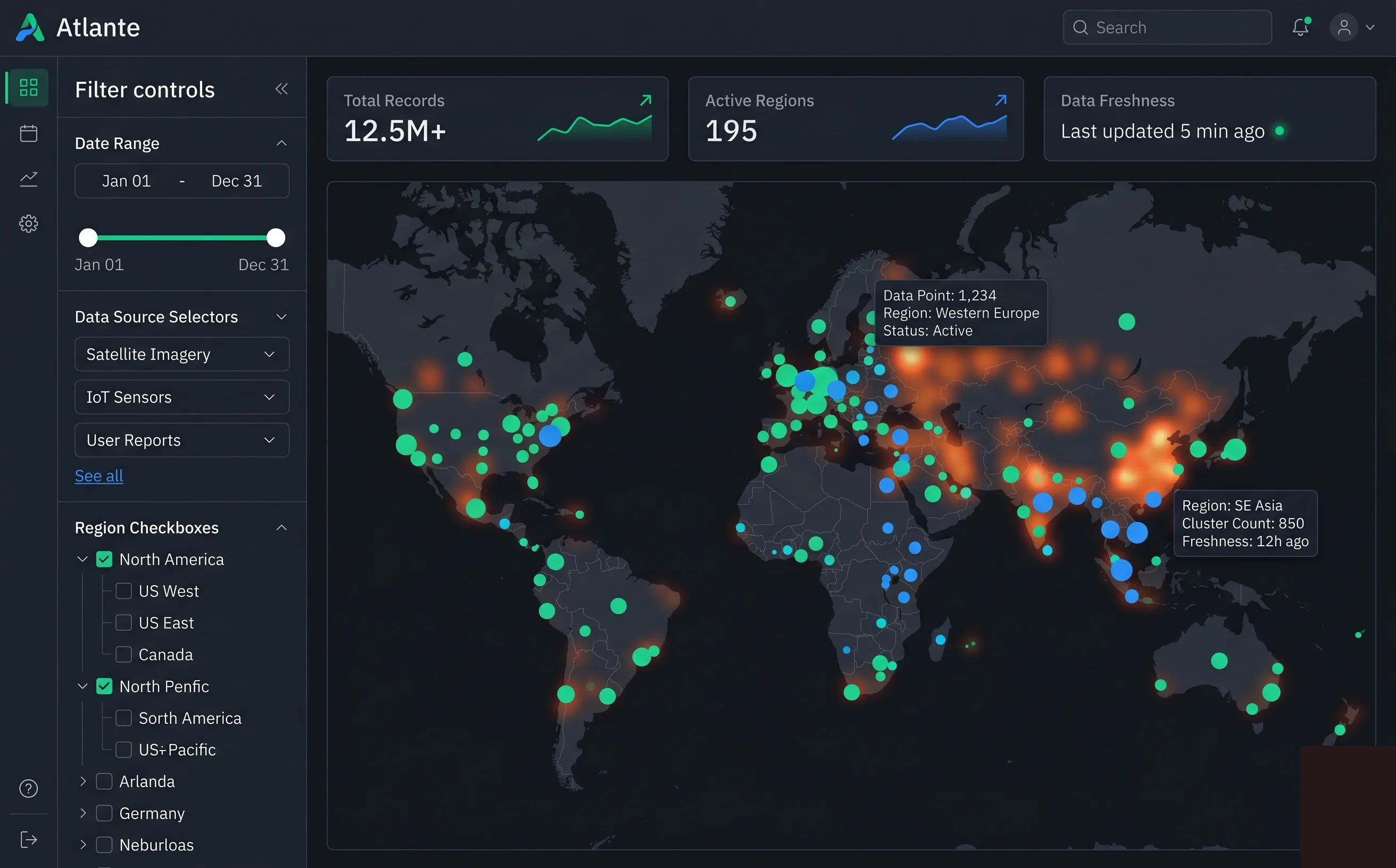Click the Dec 31 end slider handle
Screen dimensions: 1396x868
[276, 238]
